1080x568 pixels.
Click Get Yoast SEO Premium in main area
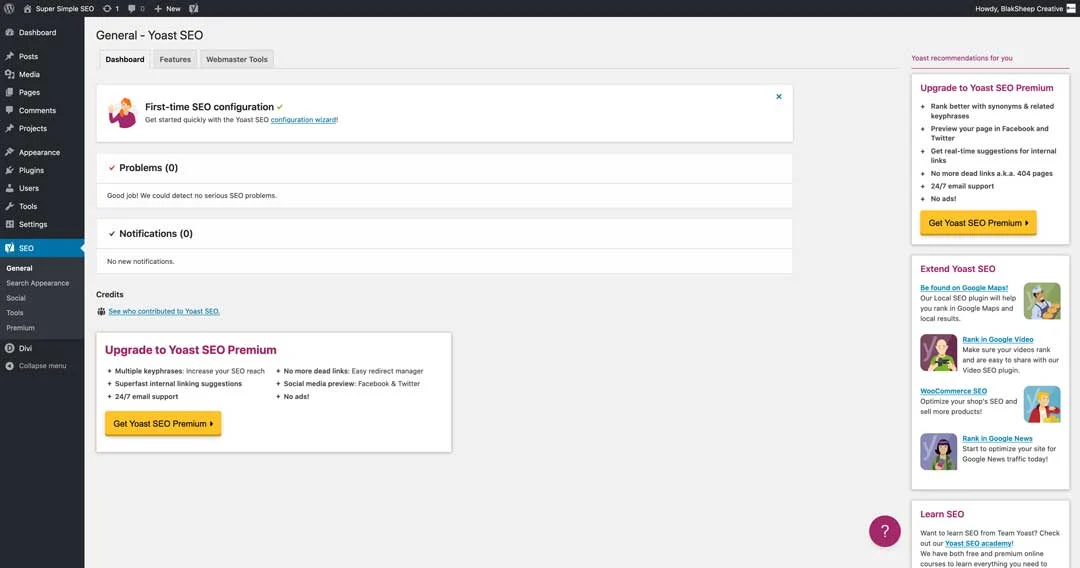point(163,423)
